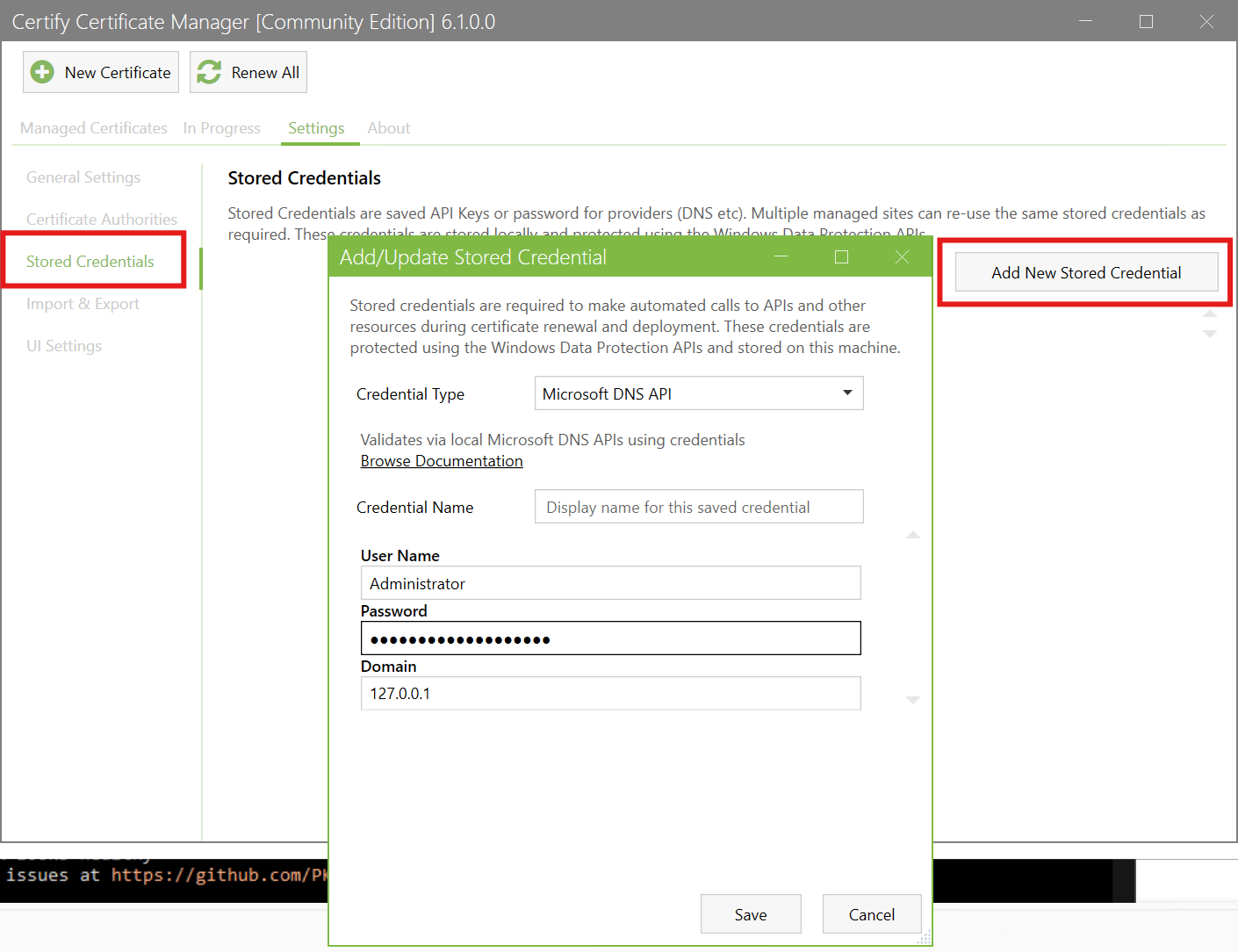The image size is (1238, 952).
Task: Click the resize grip of credential dialog
Action: point(924,938)
